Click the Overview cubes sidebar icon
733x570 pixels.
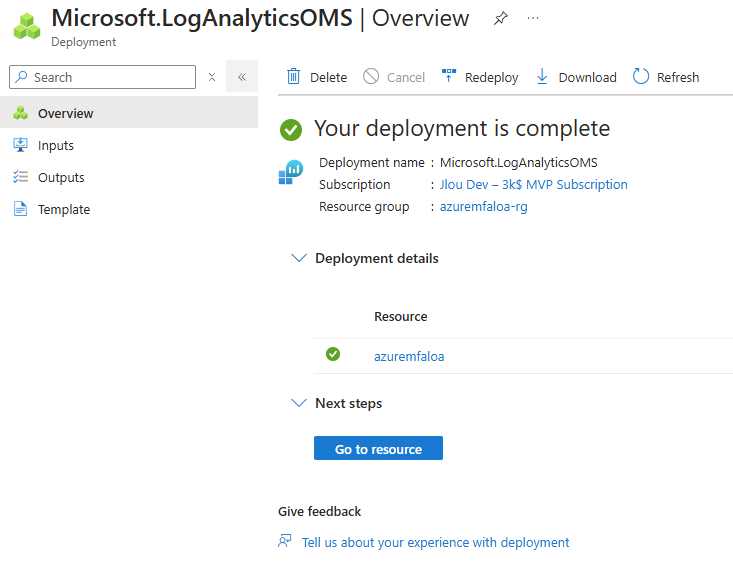pos(20,113)
